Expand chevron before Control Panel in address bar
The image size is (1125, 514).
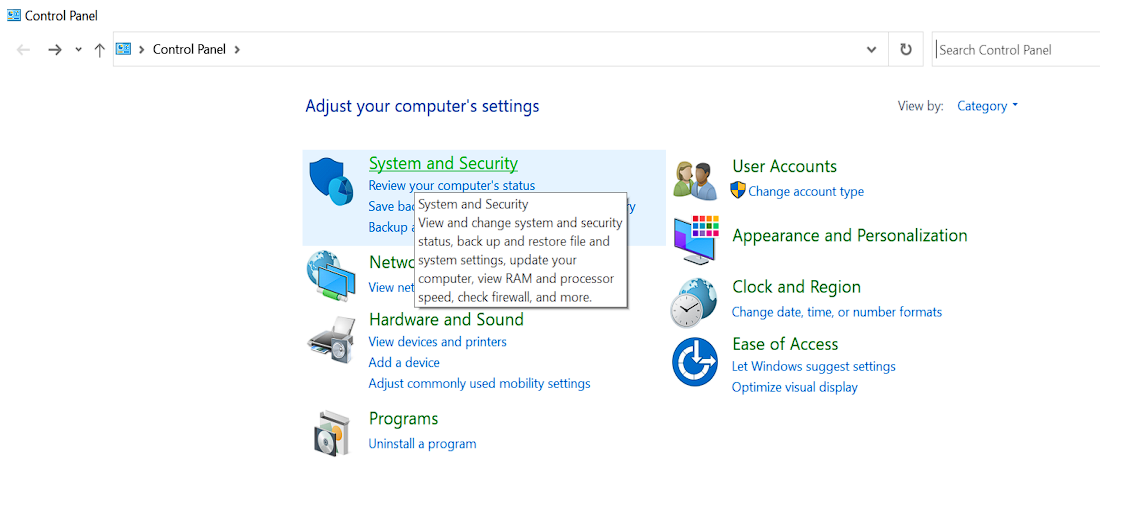(142, 50)
